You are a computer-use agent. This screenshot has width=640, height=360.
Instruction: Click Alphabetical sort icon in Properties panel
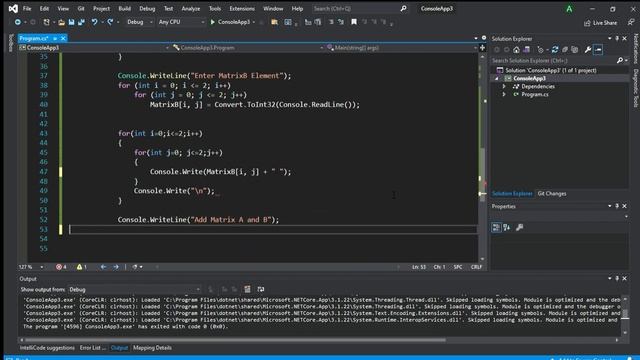click(507, 227)
